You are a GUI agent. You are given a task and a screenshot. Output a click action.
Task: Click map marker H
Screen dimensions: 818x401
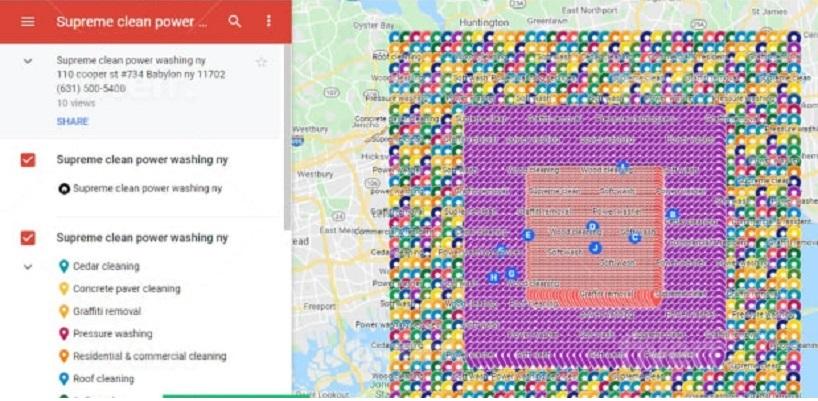[x=493, y=277]
